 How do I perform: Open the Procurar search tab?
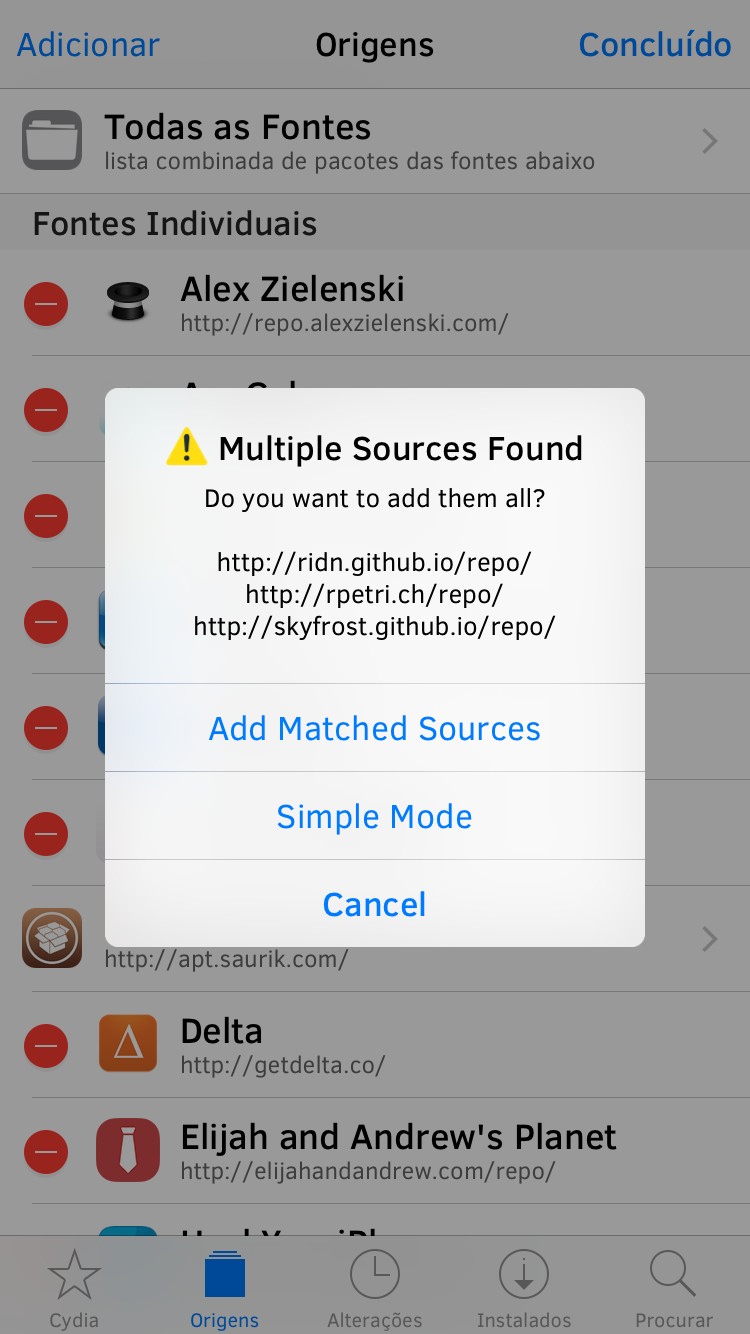(674, 1289)
